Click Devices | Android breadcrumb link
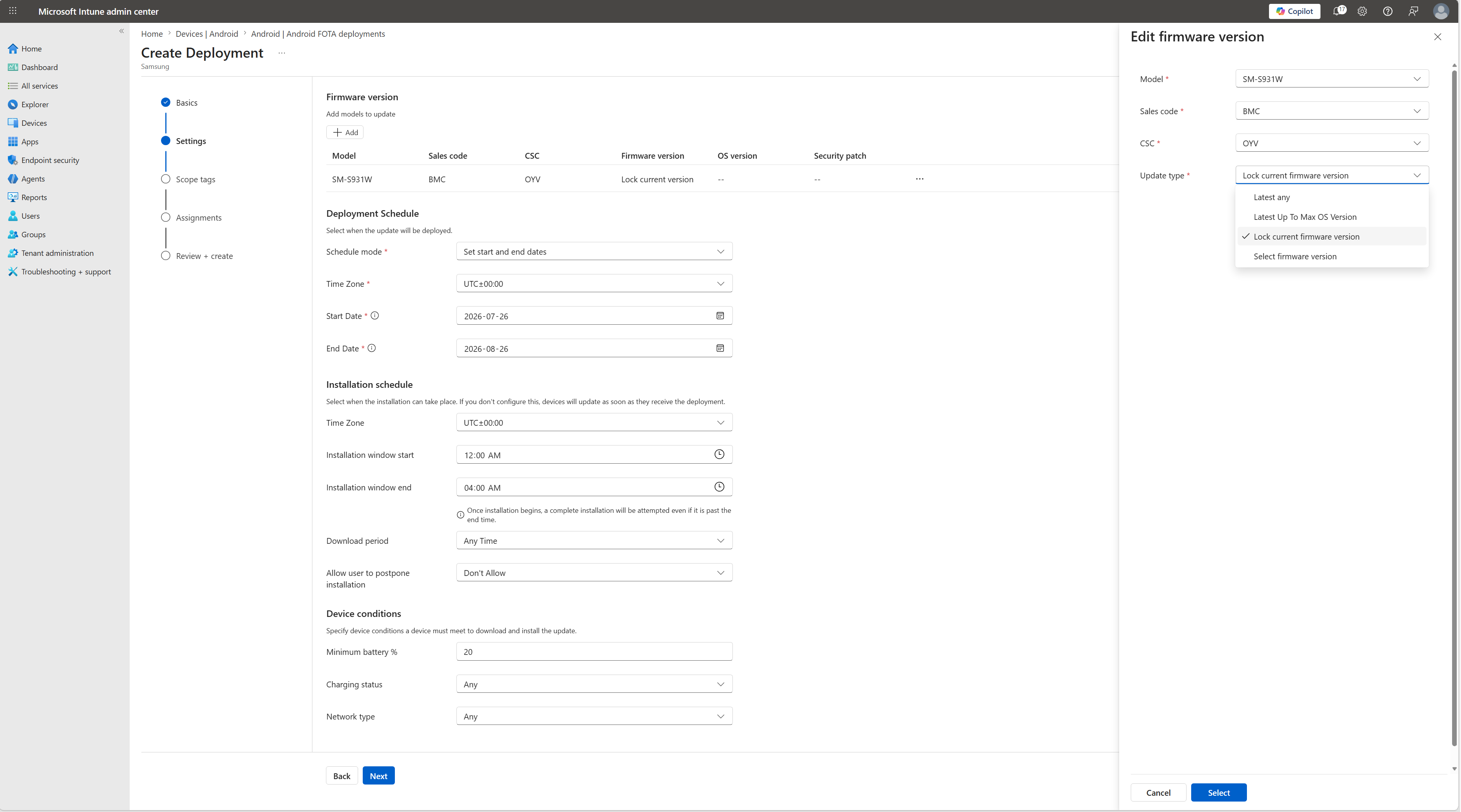This screenshot has width=1461, height=812. point(206,34)
